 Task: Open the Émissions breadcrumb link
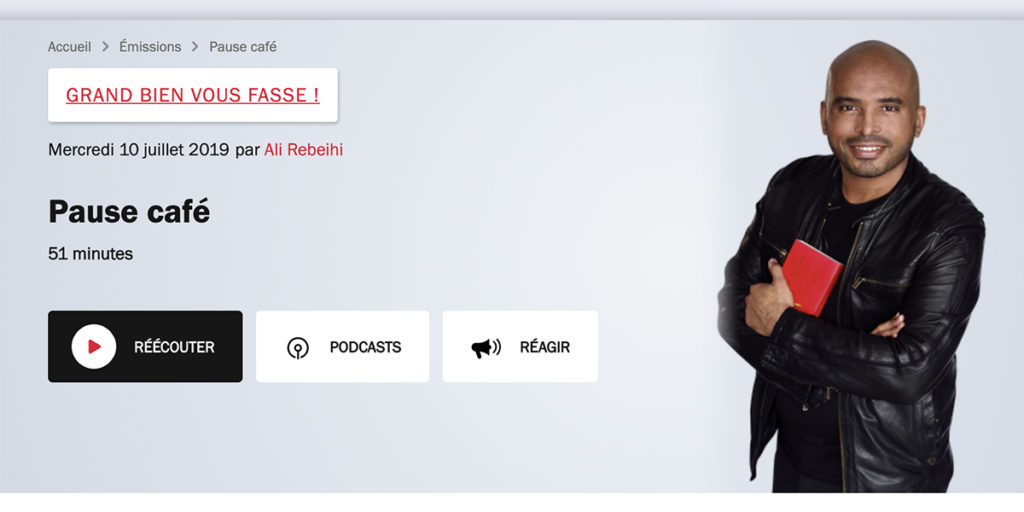[x=150, y=47]
